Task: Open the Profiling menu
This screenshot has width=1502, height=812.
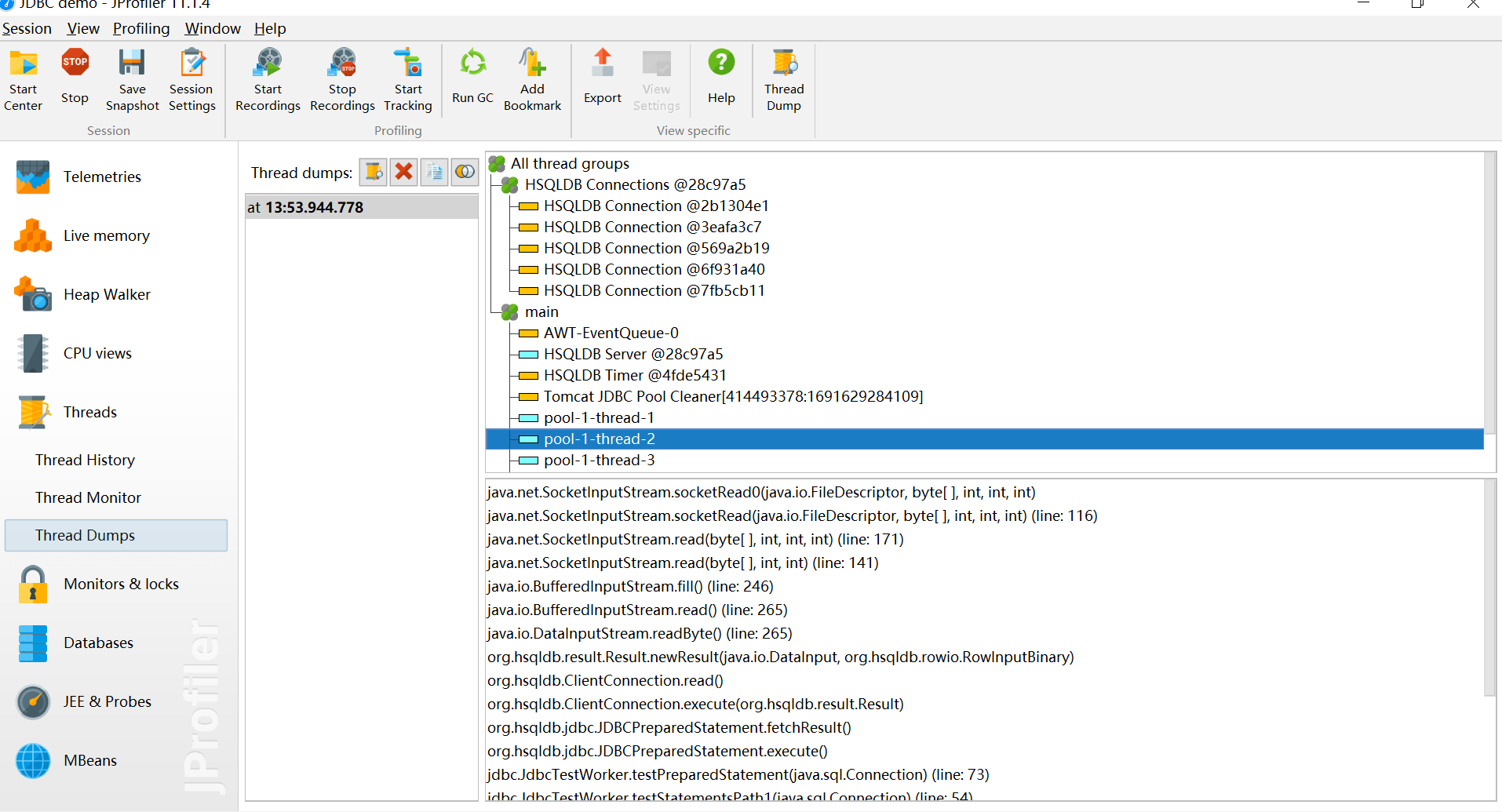Action: (x=141, y=29)
